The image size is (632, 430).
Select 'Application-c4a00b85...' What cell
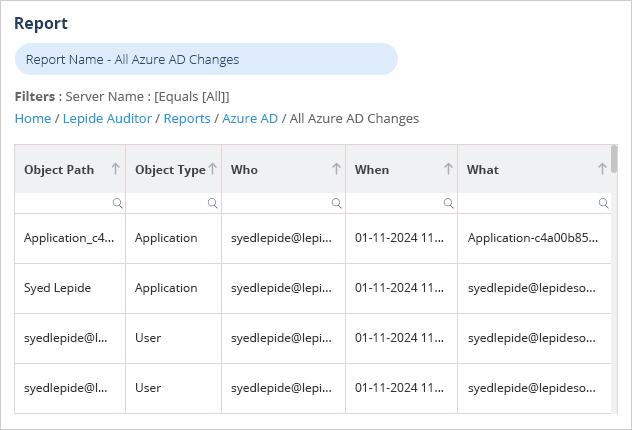(534, 239)
